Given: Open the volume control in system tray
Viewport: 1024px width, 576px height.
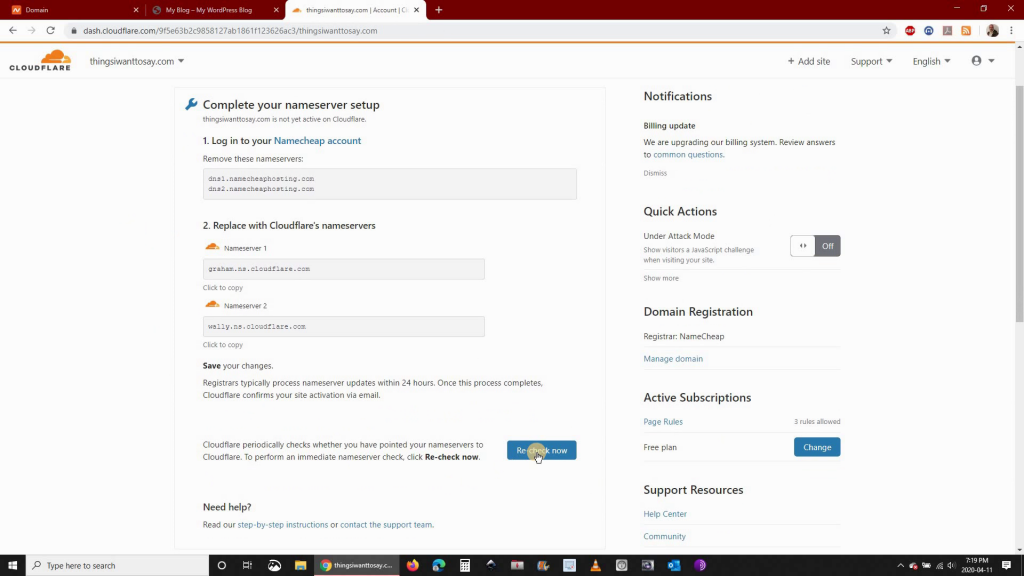Looking at the screenshot, I should [952, 566].
